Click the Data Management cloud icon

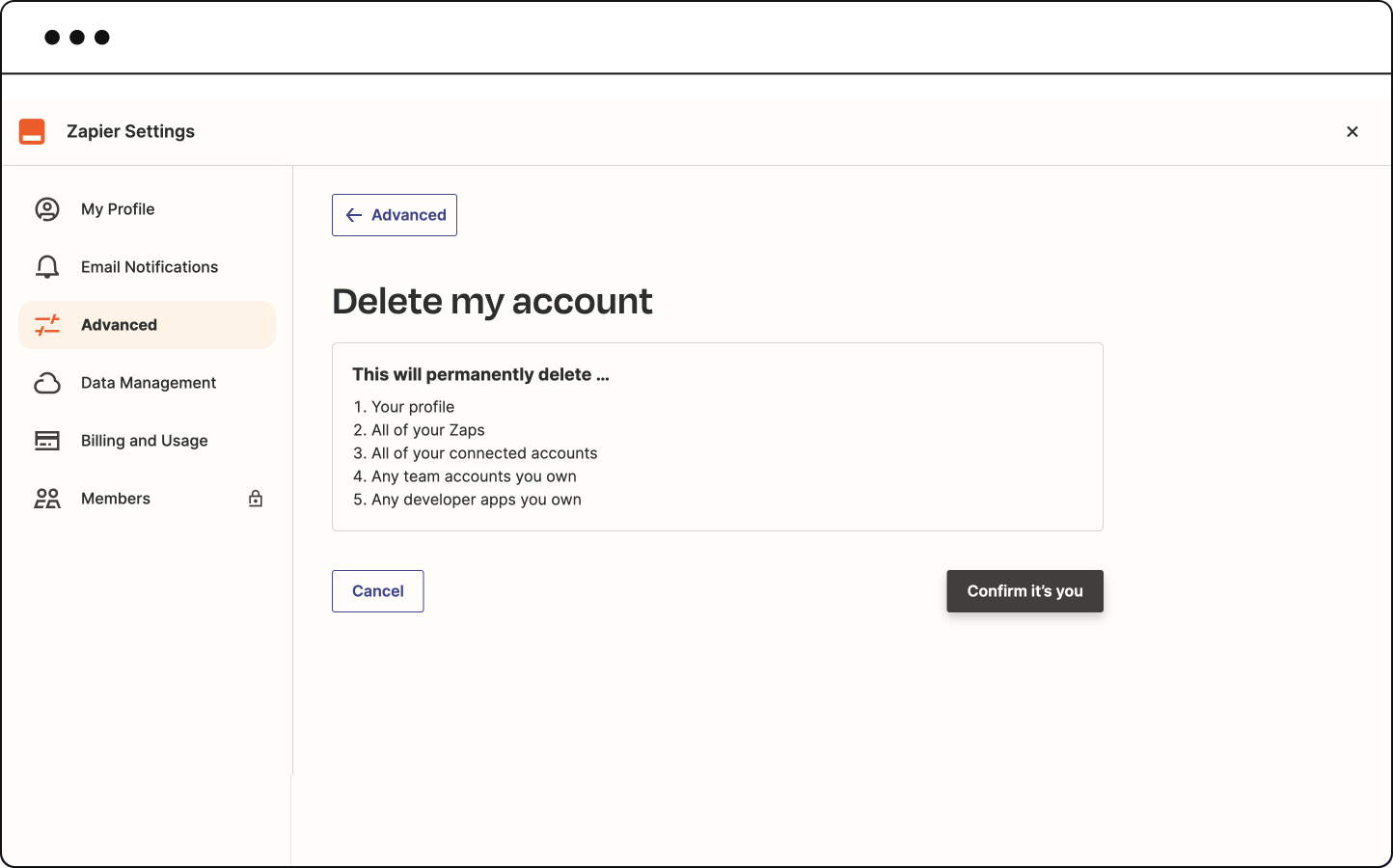47,383
